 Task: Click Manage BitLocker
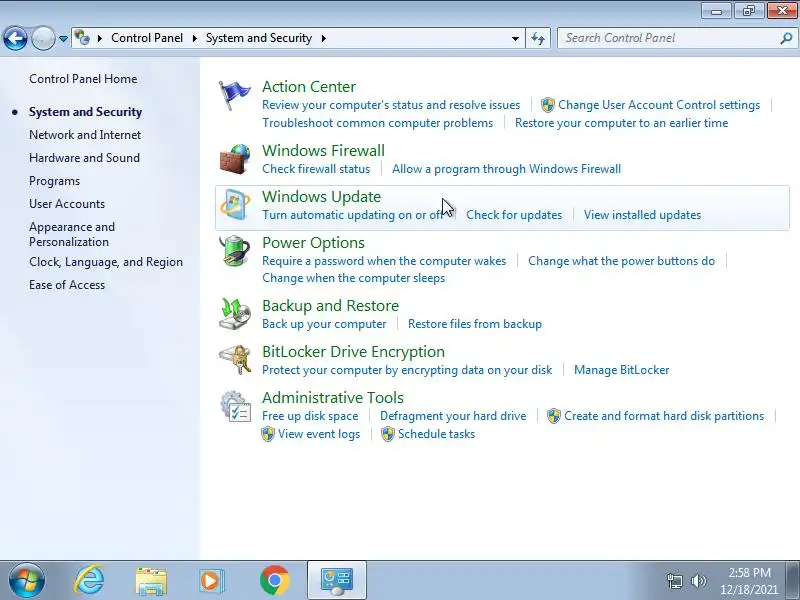pos(621,370)
